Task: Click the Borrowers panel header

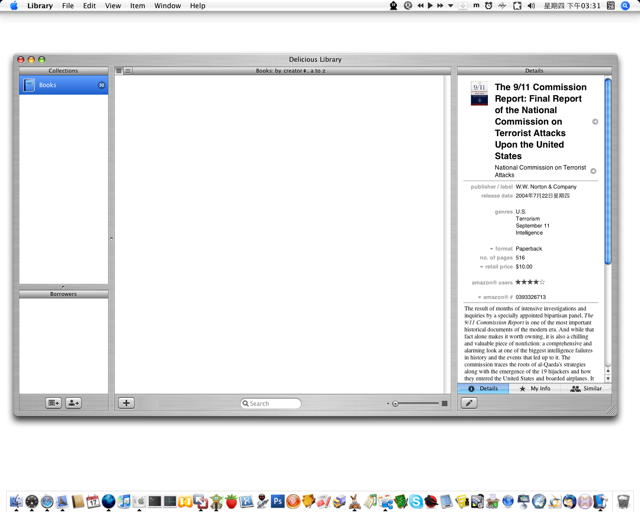Action: coord(64,294)
